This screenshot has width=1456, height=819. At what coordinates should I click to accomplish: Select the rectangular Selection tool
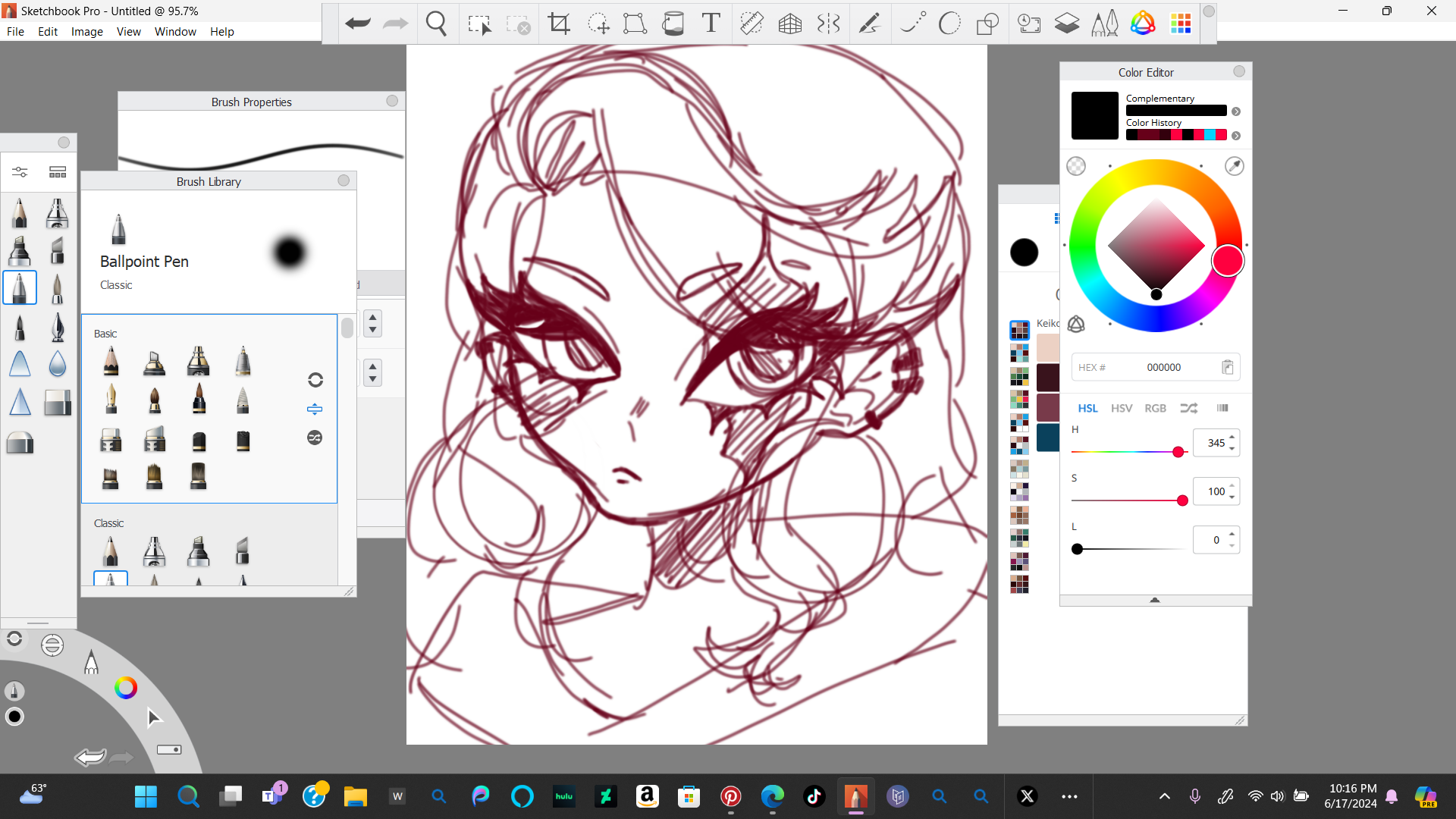pos(479,24)
